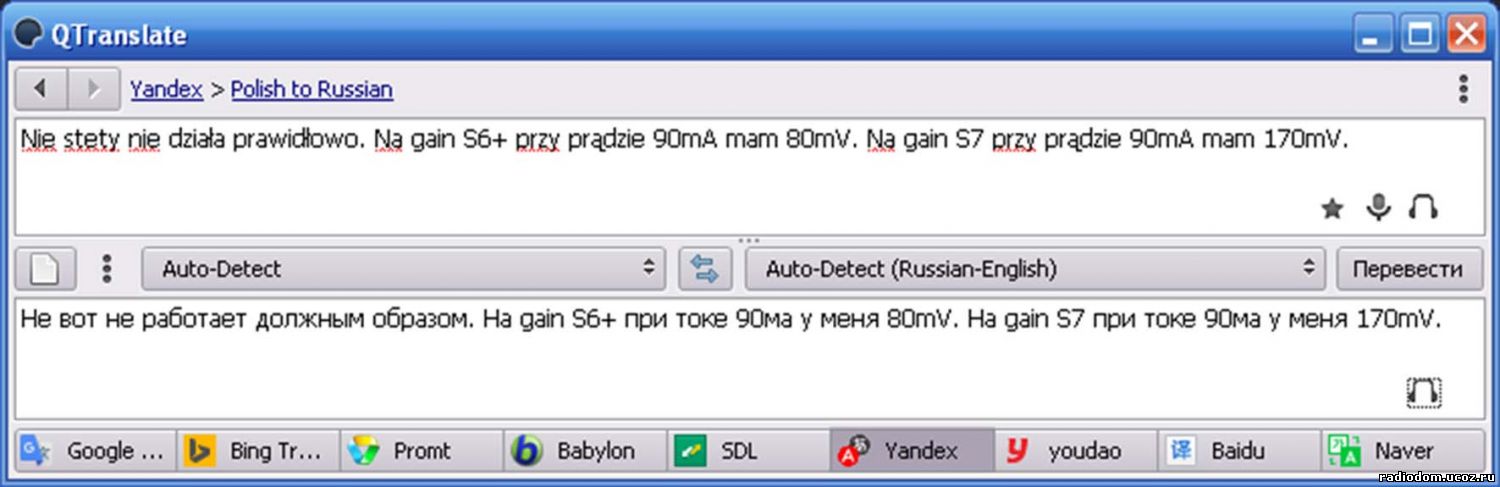Click inside the Polish source text field
The height and width of the screenshot is (487, 1500).
pyautogui.click(x=749, y=175)
